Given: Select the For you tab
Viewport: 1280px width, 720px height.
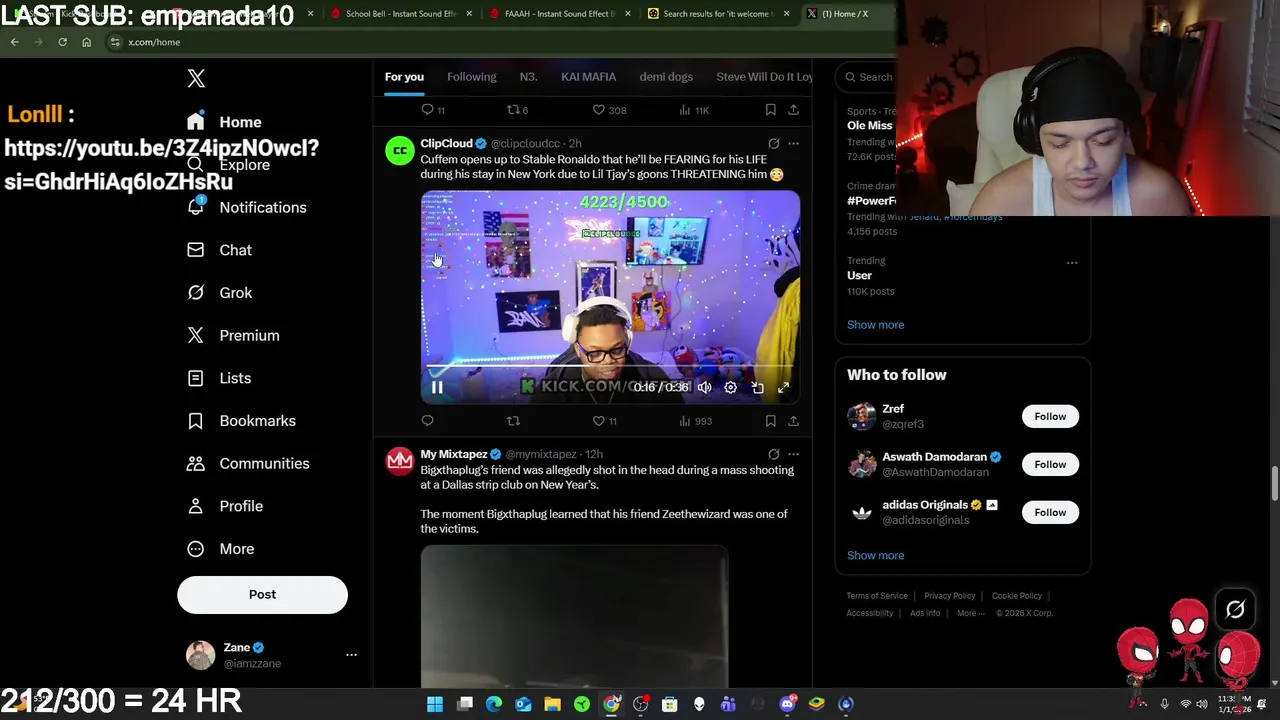Looking at the screenshot, I should click(x=404, y=77).
